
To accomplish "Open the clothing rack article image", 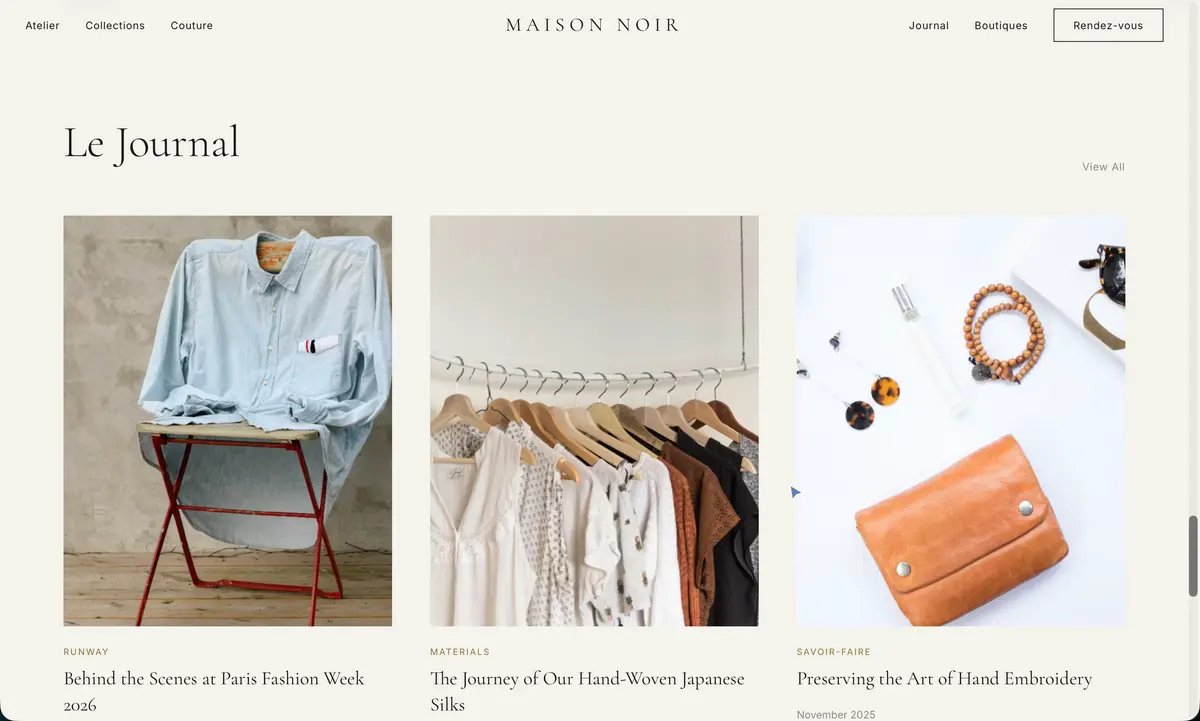I will tap(594, 421).
